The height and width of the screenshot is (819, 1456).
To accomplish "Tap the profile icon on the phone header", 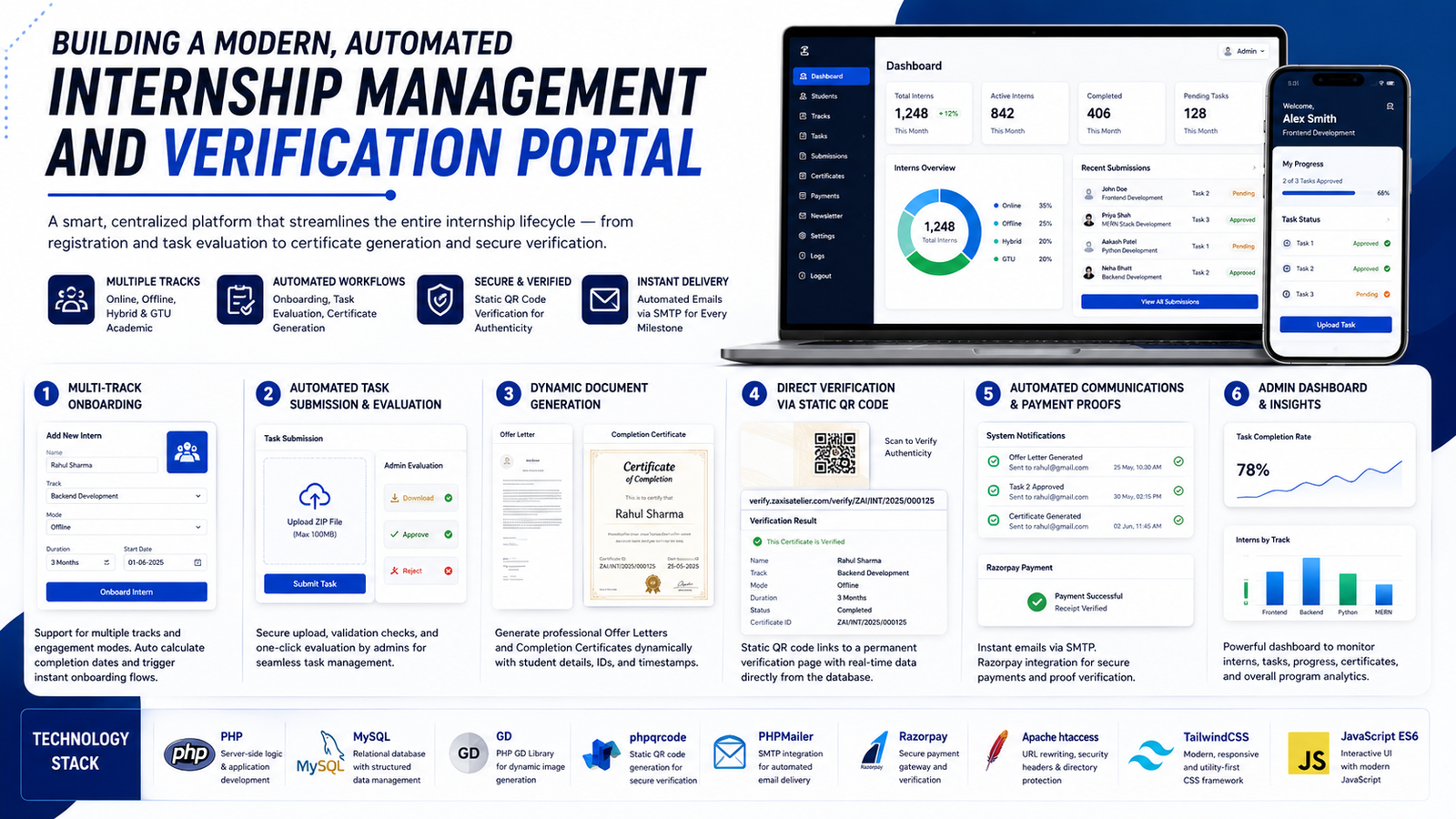I will coord(1390,106).
